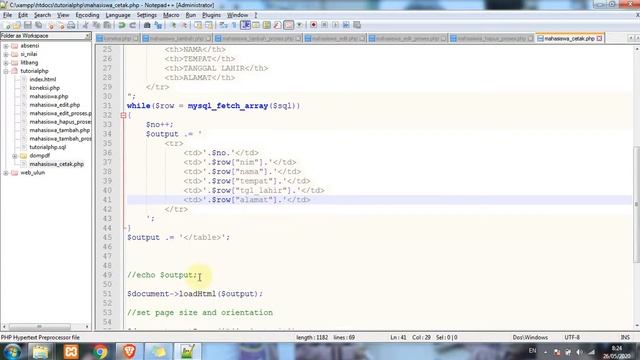Toggle INS insert mode in status bar

[625, 338]
